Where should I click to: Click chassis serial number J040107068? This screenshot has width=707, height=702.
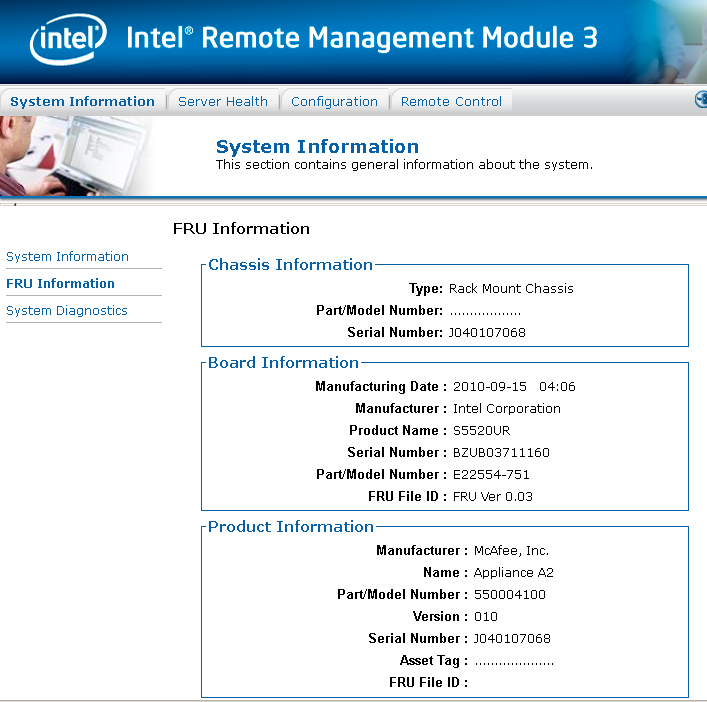[x=487, y=333]
